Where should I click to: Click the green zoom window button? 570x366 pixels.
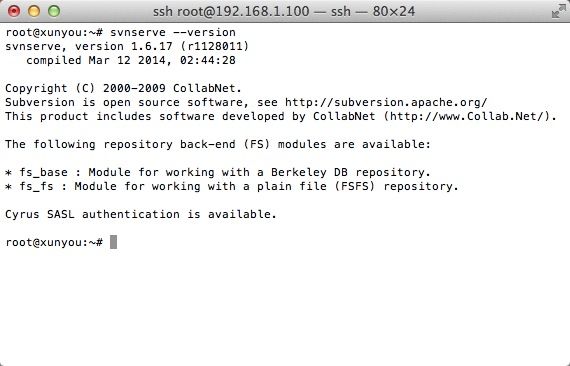54,11
